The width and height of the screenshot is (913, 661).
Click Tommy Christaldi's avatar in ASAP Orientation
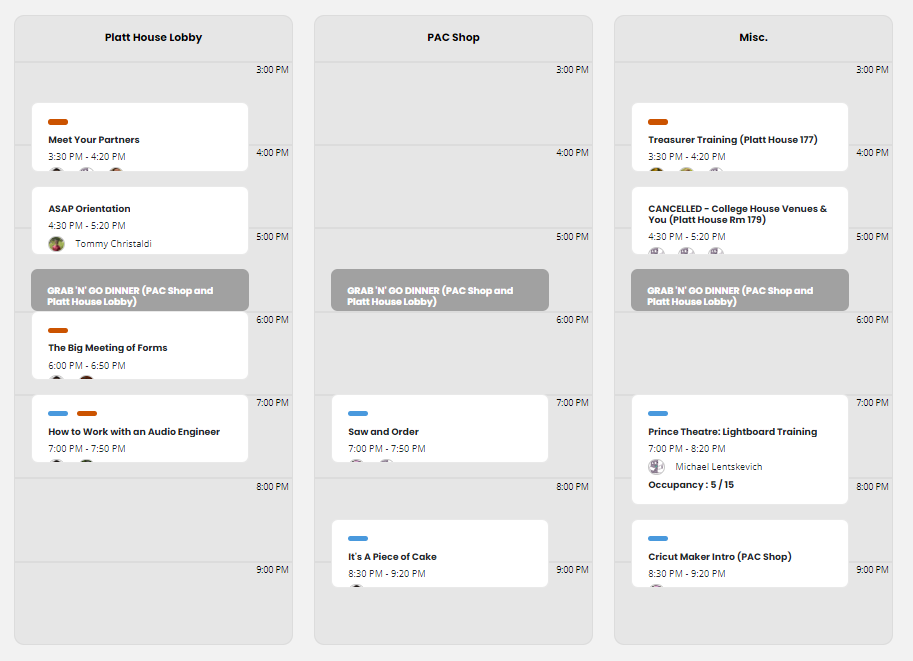(x=56, y=244)
